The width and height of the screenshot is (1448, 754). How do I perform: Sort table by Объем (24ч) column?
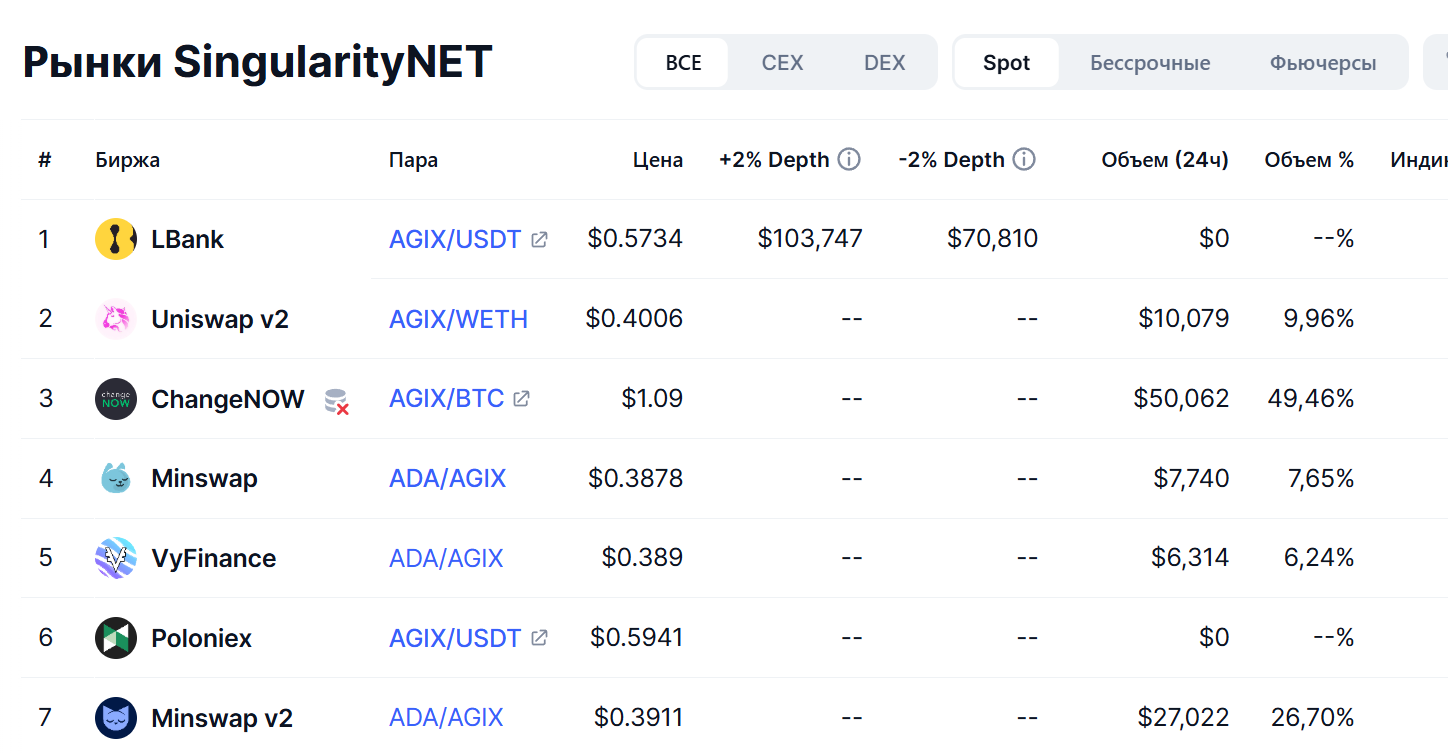1164,160
